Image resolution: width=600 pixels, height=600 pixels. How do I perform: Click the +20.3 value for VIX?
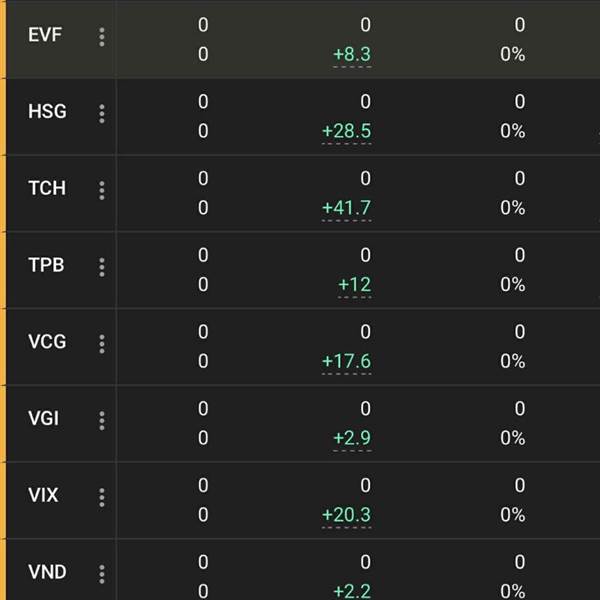(x=347, y=515)
